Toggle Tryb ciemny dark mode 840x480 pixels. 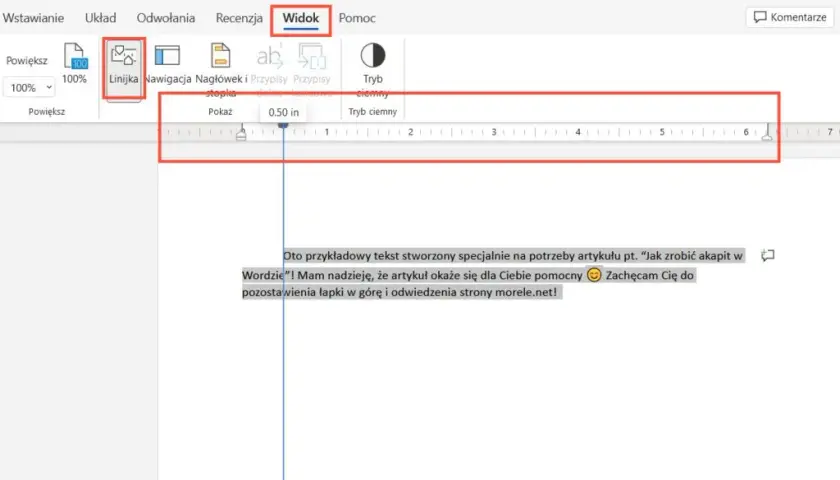372,70
